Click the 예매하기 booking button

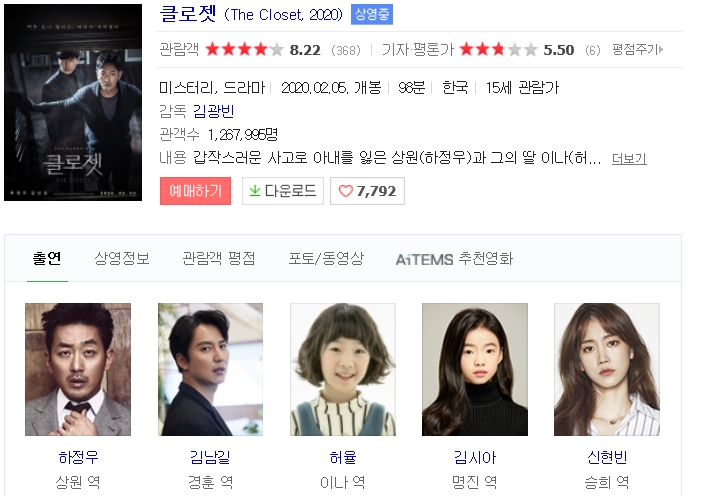pyautogui.click(x=196, y=191)
